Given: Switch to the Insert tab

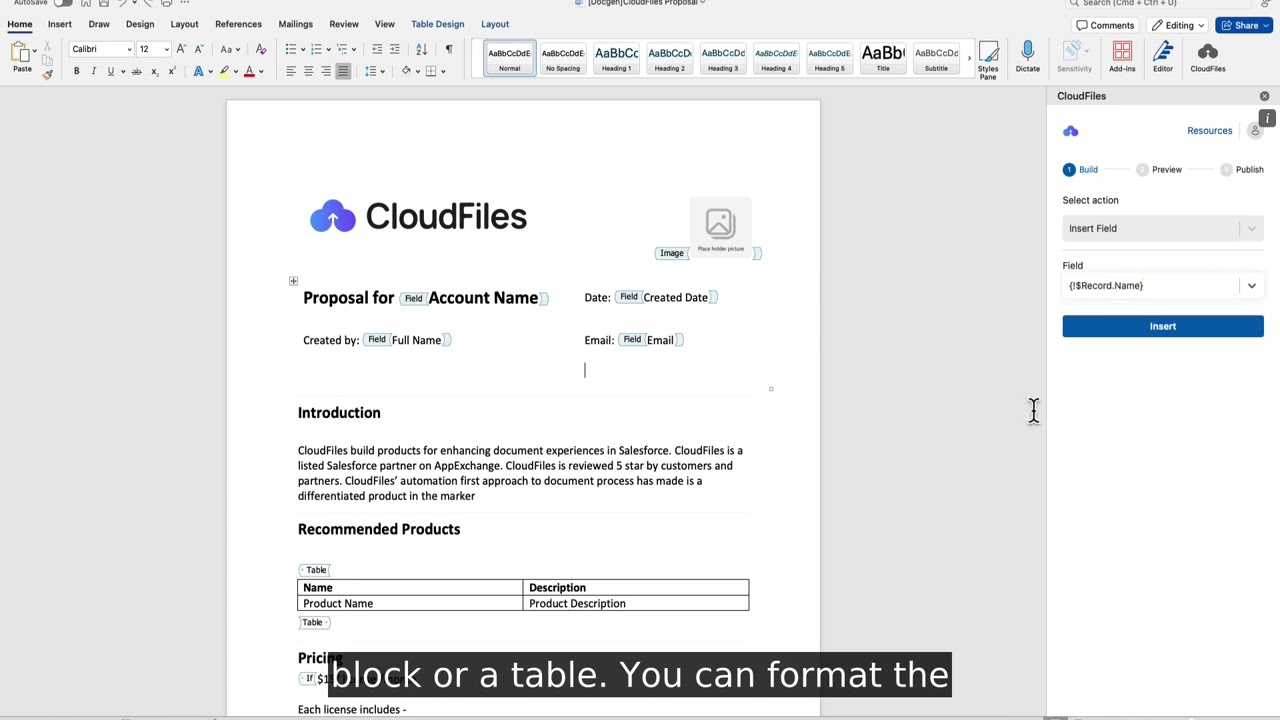Looking at the screenshot, I should pyautogui.click(x=59, y=24).
